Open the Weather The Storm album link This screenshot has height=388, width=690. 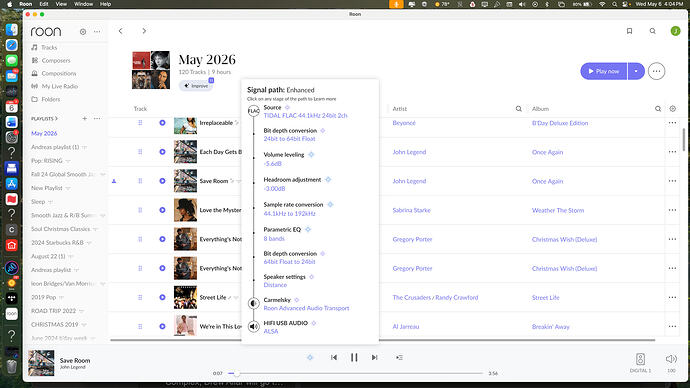[x=558, y=210]
